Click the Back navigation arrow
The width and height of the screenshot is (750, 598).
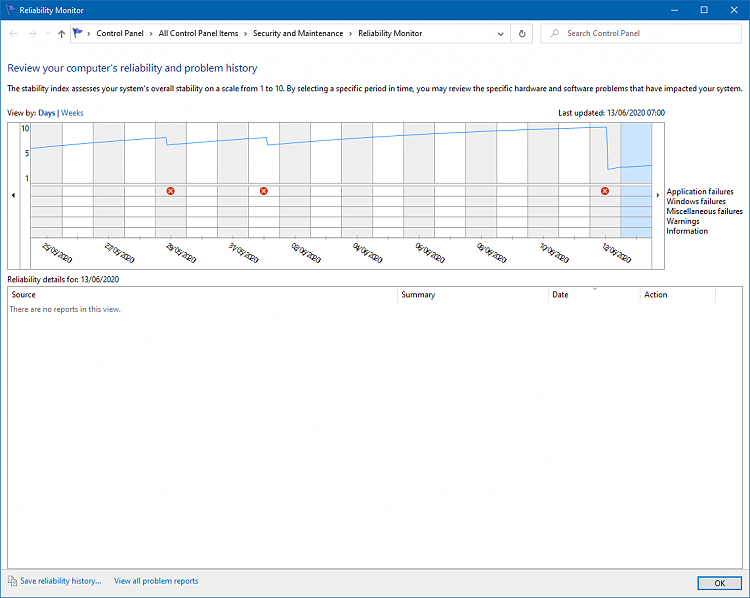click(13, 33)
